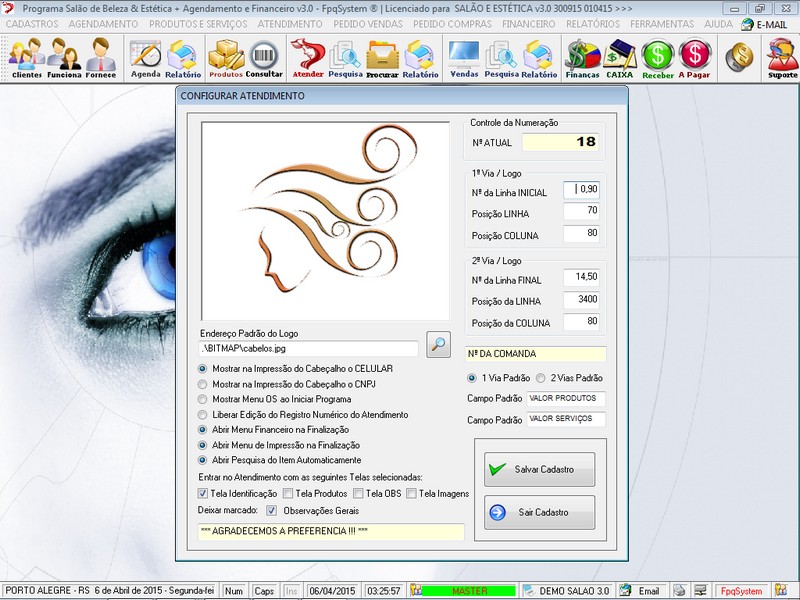Open the FINANCEIRO menu
Screen dimensions: 800x600
(x=529, y=23)
